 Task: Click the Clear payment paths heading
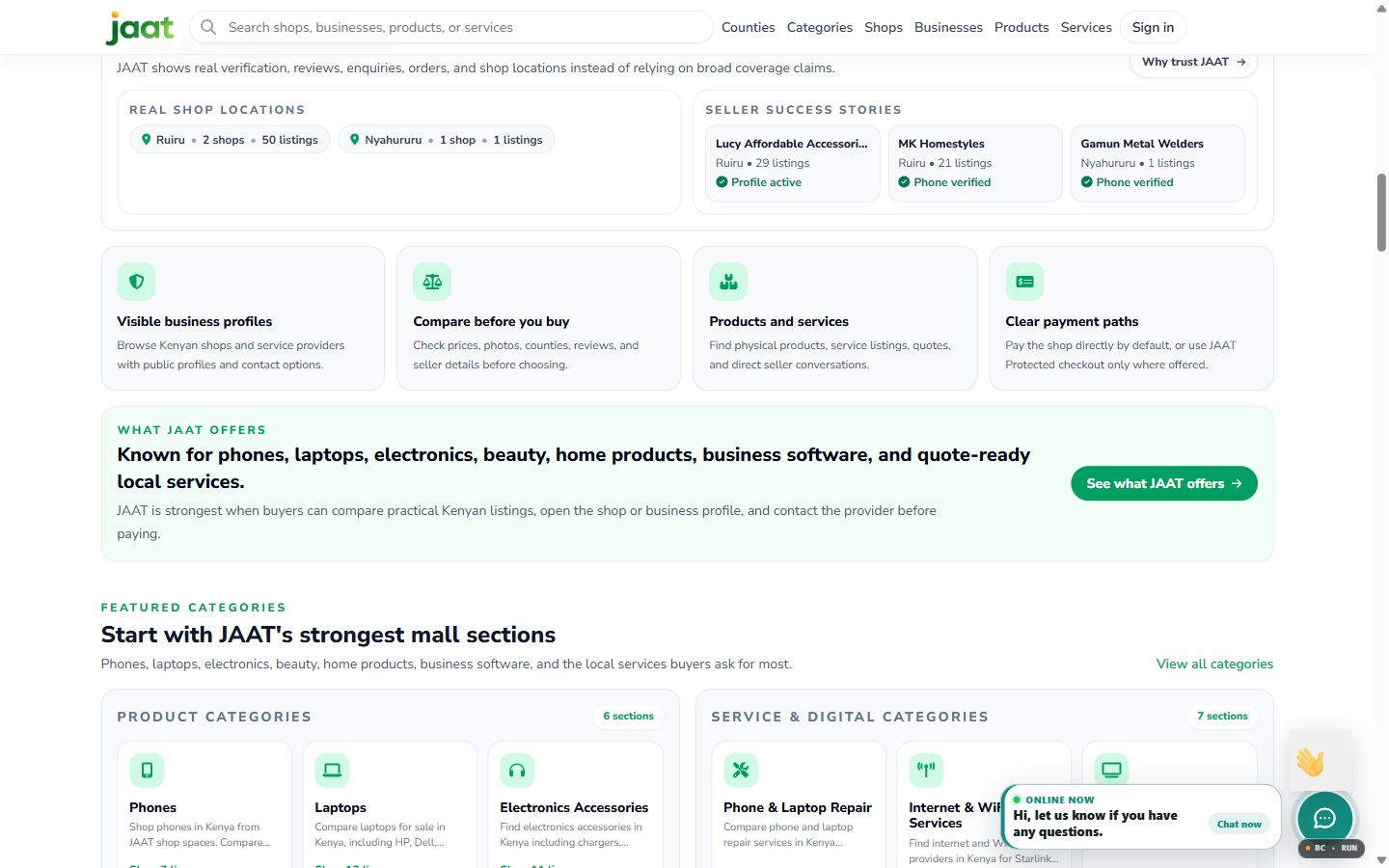coord(1072,321)
